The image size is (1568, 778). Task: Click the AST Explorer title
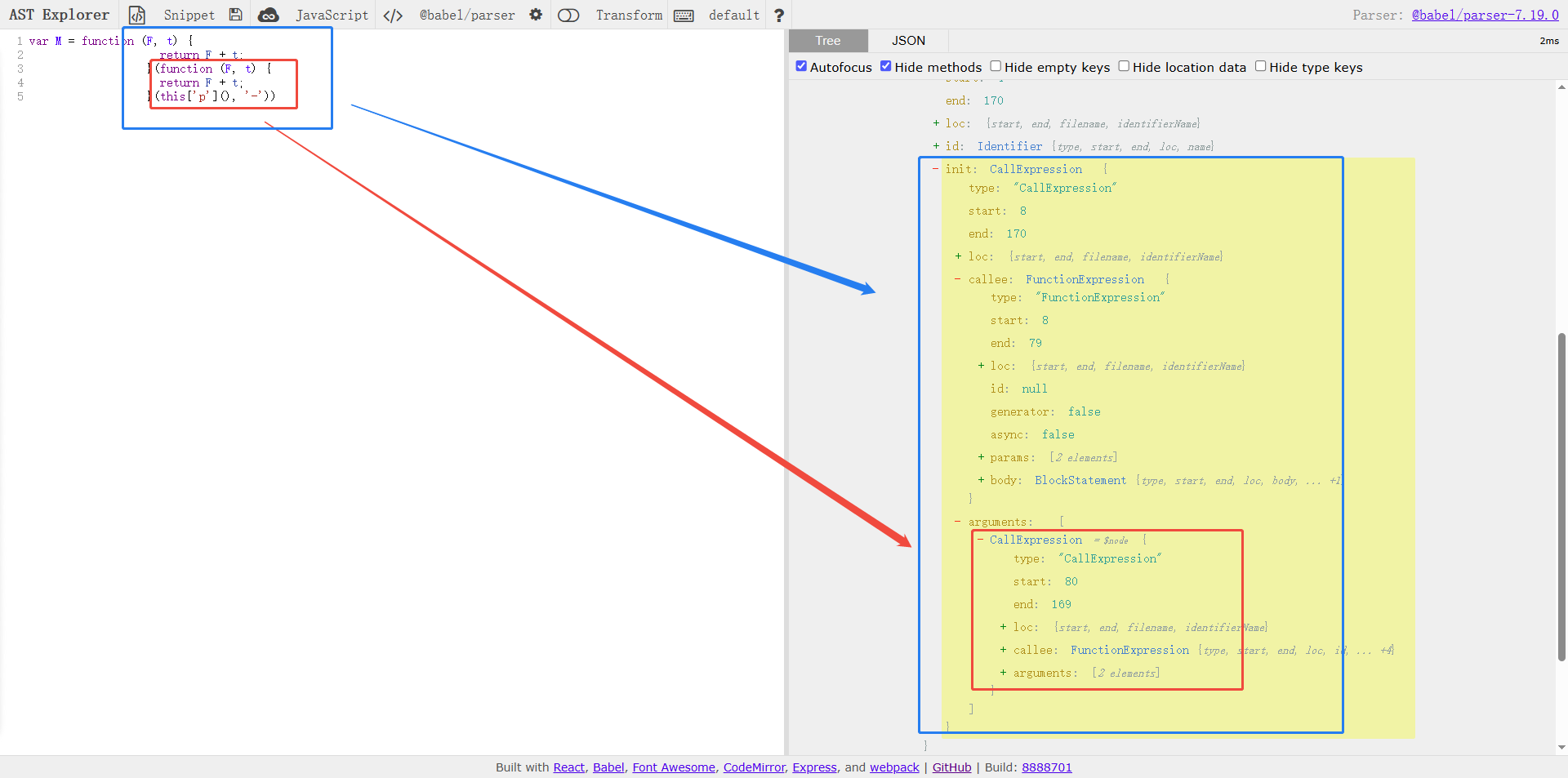click(59, 15)
